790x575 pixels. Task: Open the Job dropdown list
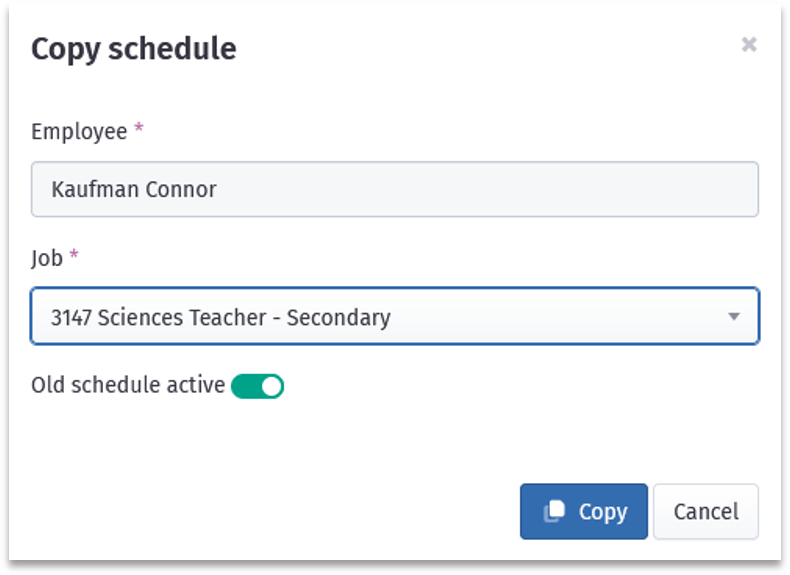(x=394, y=316)
